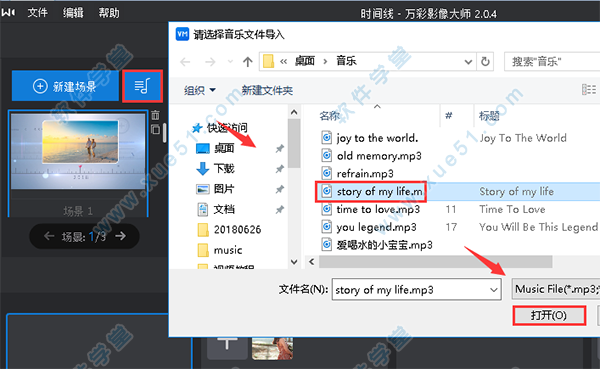
Task: Click title cell Time To Love
Action: point(512,209)
